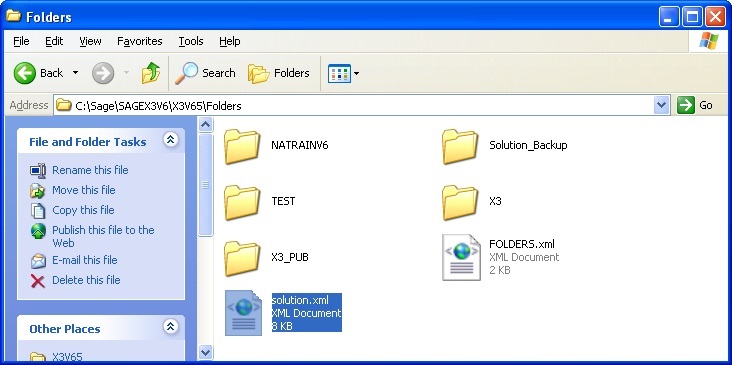Image resolution: width=732 pixels, height=365 pixels.
Task: Click Publish this file to the Web
Action: (103, 236)
